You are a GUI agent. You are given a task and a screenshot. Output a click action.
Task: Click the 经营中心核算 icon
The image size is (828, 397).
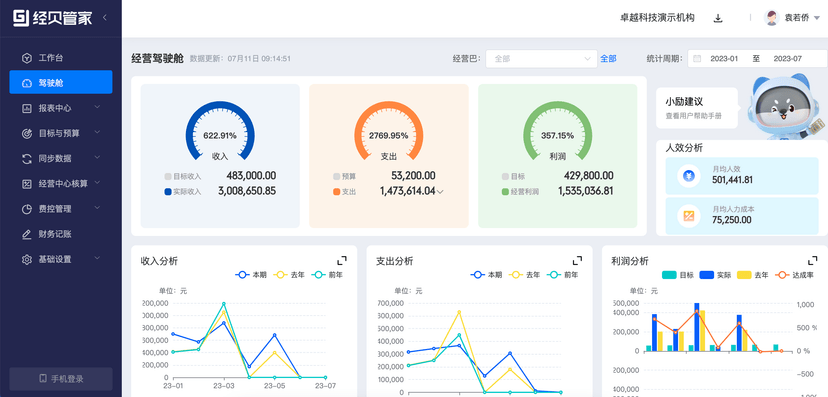(26, 184)
